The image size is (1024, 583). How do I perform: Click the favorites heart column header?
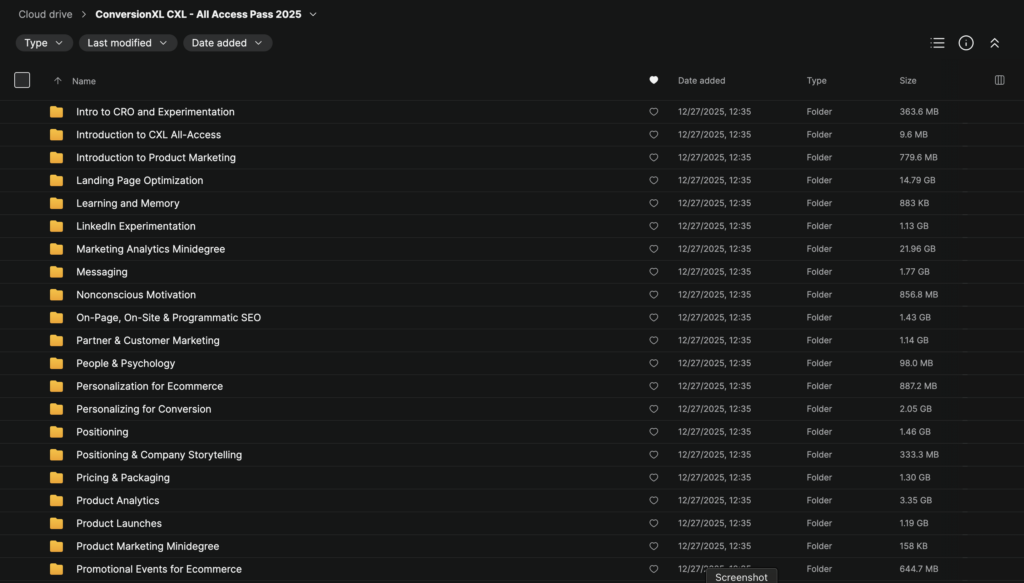pos(654,80)
